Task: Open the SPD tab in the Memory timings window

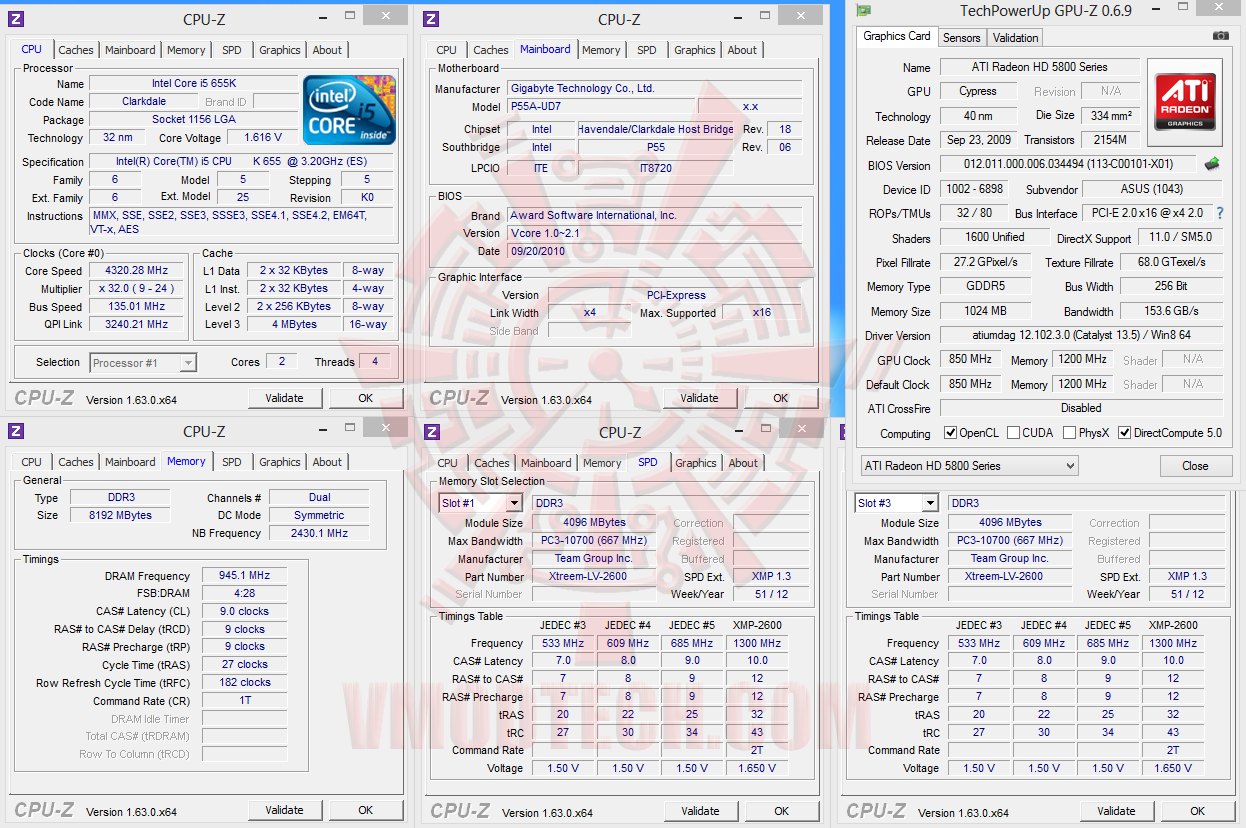Action: pos(232,462)
